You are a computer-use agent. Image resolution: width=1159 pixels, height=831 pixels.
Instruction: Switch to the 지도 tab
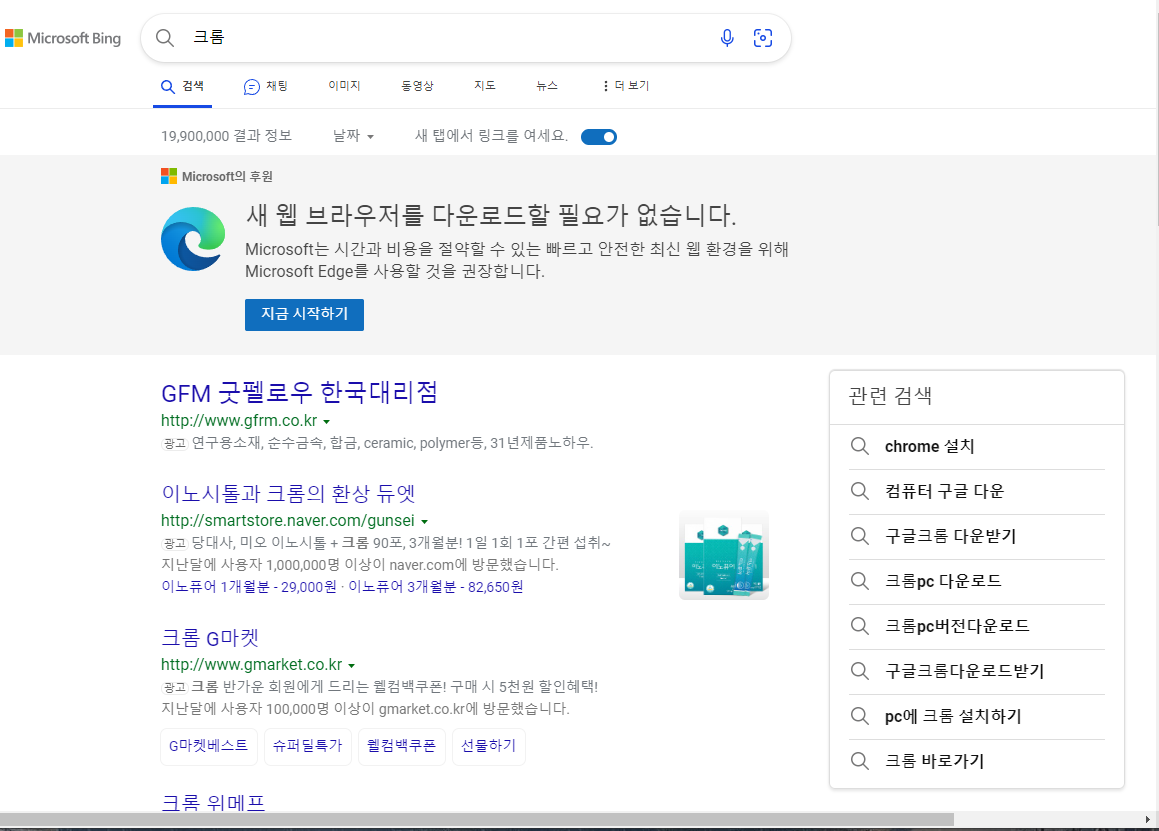point(485,86)
